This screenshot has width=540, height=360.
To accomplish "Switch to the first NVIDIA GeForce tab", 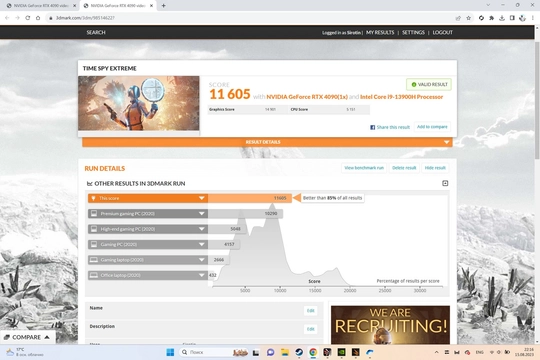I will point(42,6).
